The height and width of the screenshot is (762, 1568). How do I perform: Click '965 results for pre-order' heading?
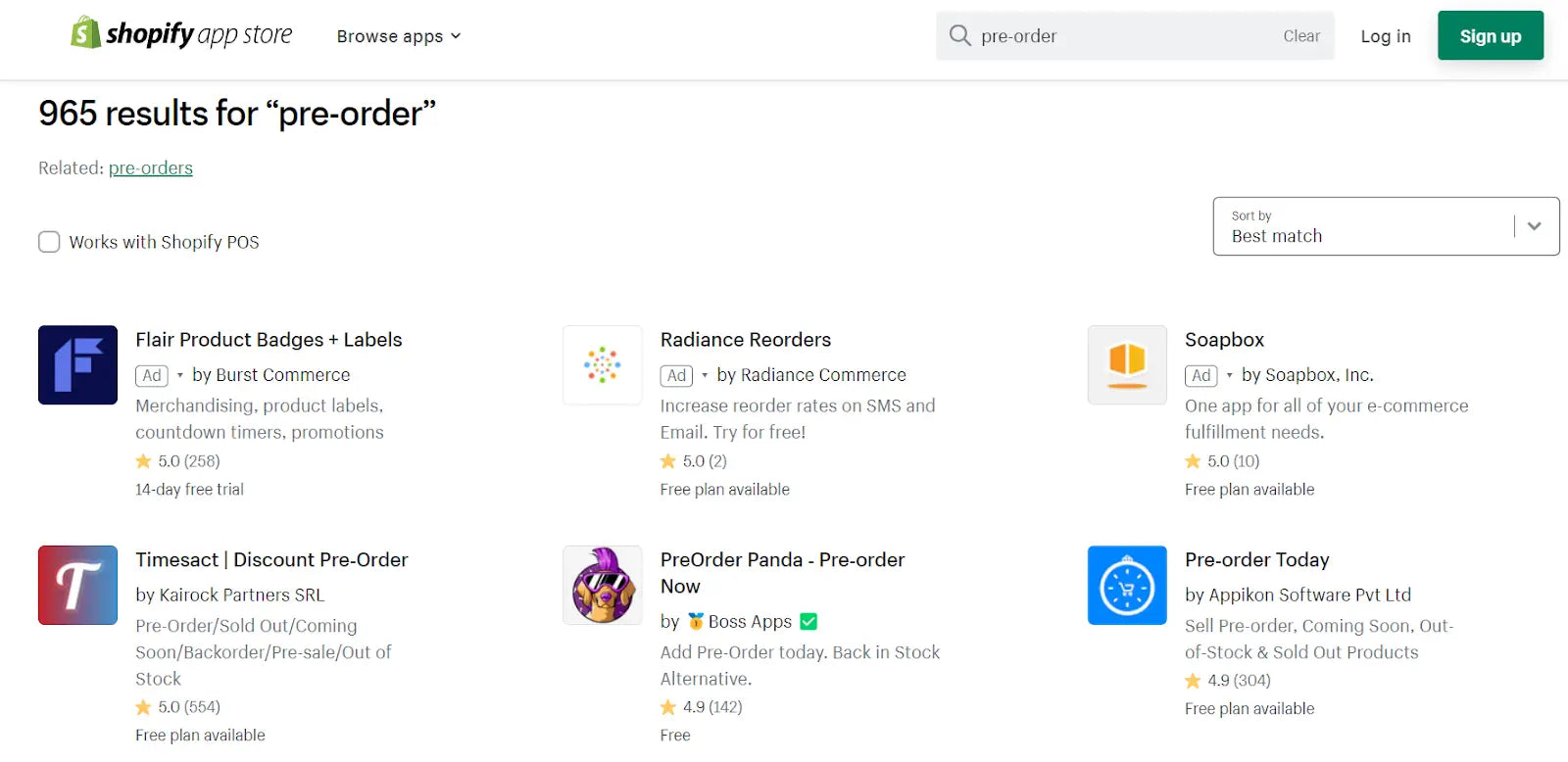click(x=237, y=114)
